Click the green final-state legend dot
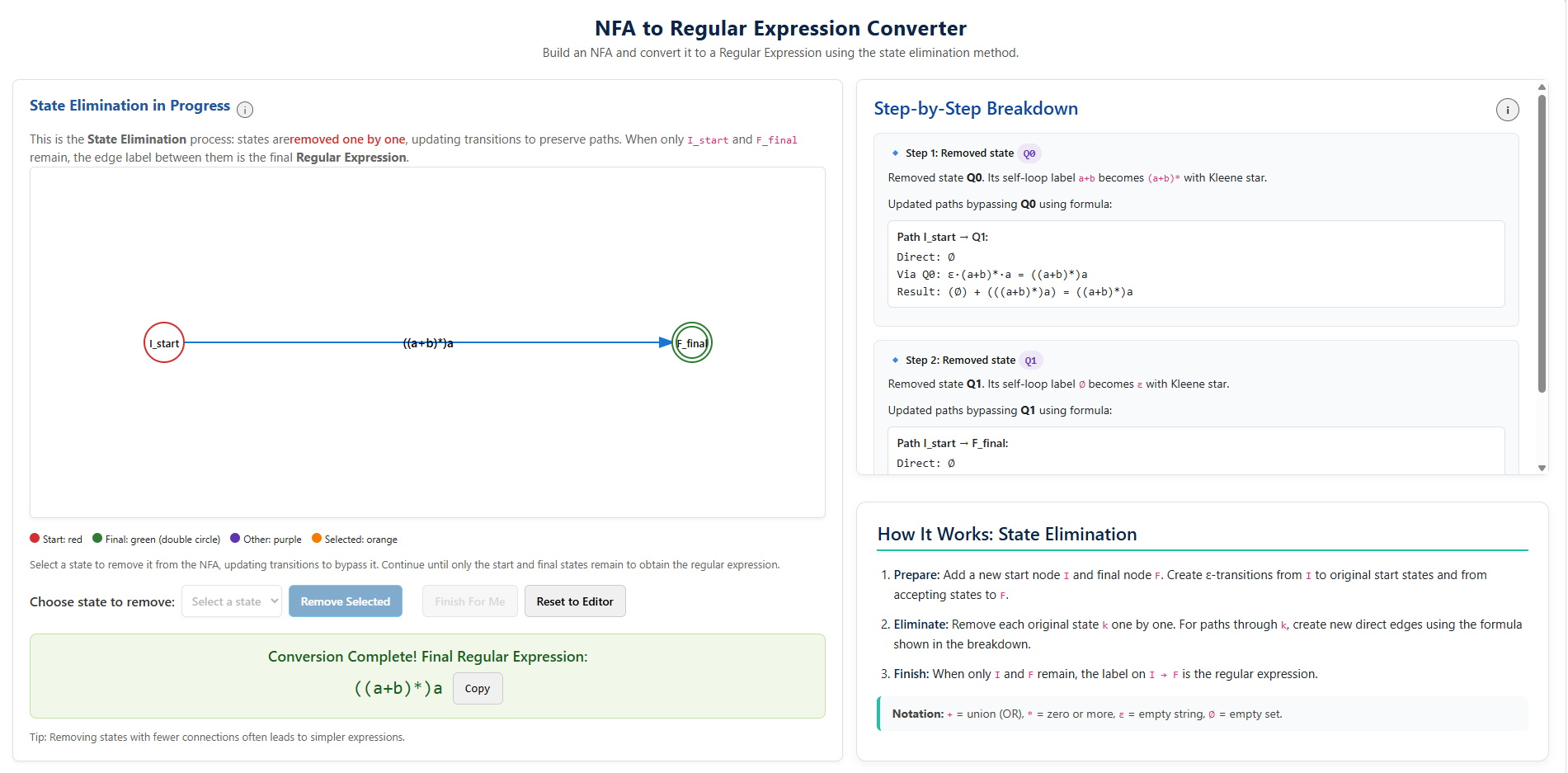1568x773 pixels. click(96, 538)
